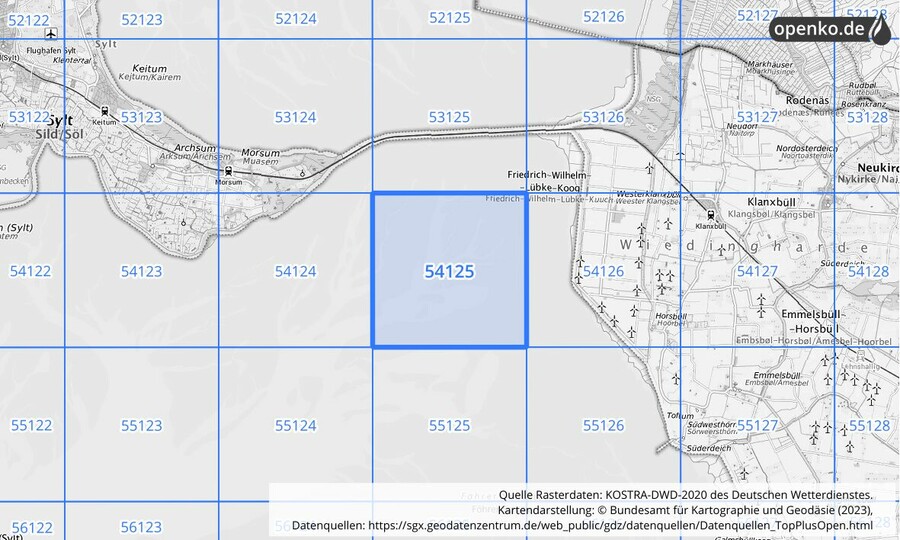This screenshot has width=900, height=540.
Task: Select grid cell label 55128
Action: (869, 425)
